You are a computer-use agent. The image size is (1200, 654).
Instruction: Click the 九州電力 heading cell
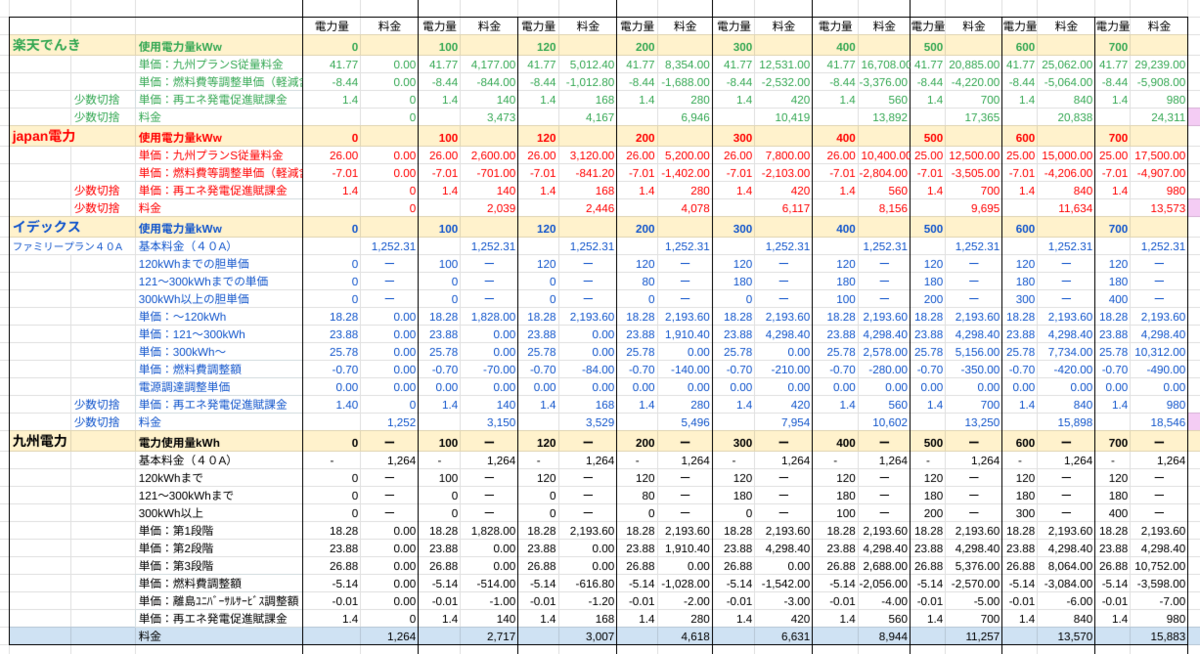(x=39, y=440)
